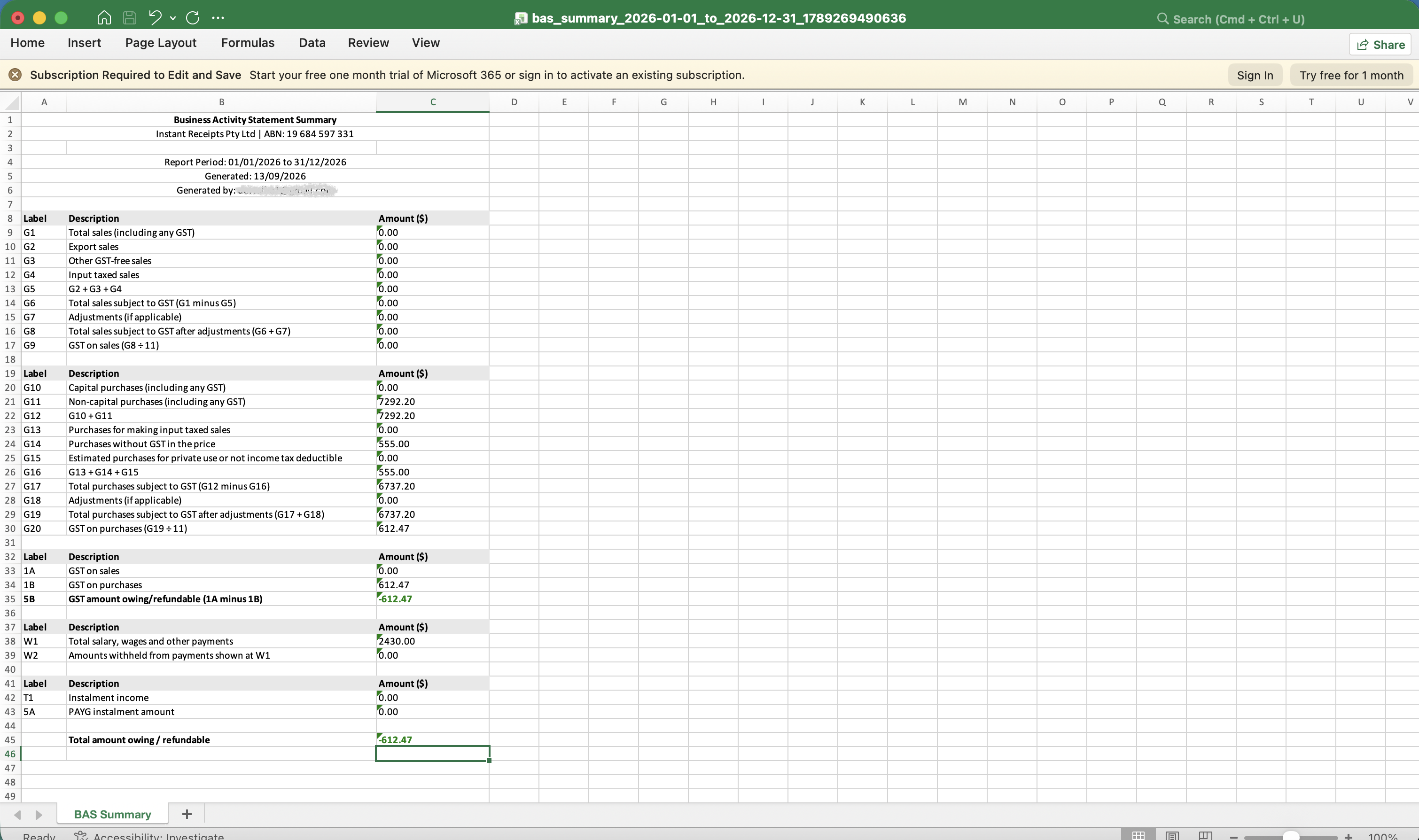Screen dimensions: 1419x840
Task: Click the W1 amount 2430.00
Action: [x=432, y=641]
